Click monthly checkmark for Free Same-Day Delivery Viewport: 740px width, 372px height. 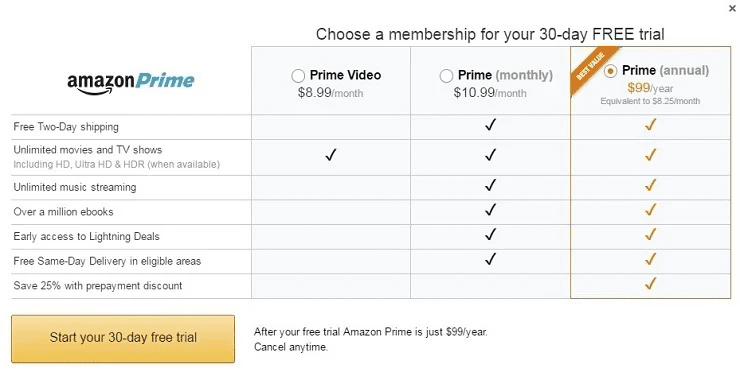point(490,259)
